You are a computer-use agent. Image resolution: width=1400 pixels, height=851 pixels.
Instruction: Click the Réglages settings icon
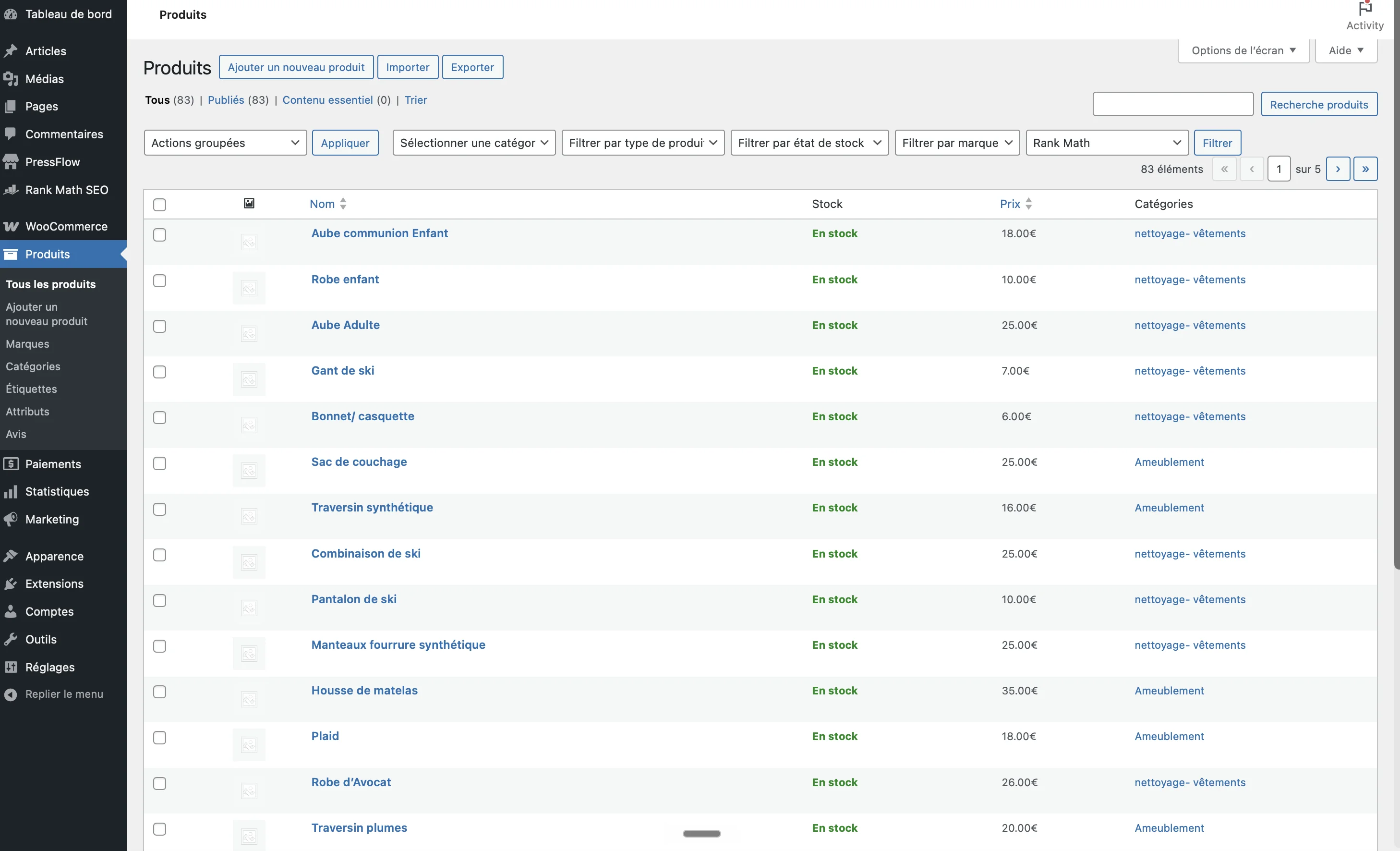(x=11, y=668)
